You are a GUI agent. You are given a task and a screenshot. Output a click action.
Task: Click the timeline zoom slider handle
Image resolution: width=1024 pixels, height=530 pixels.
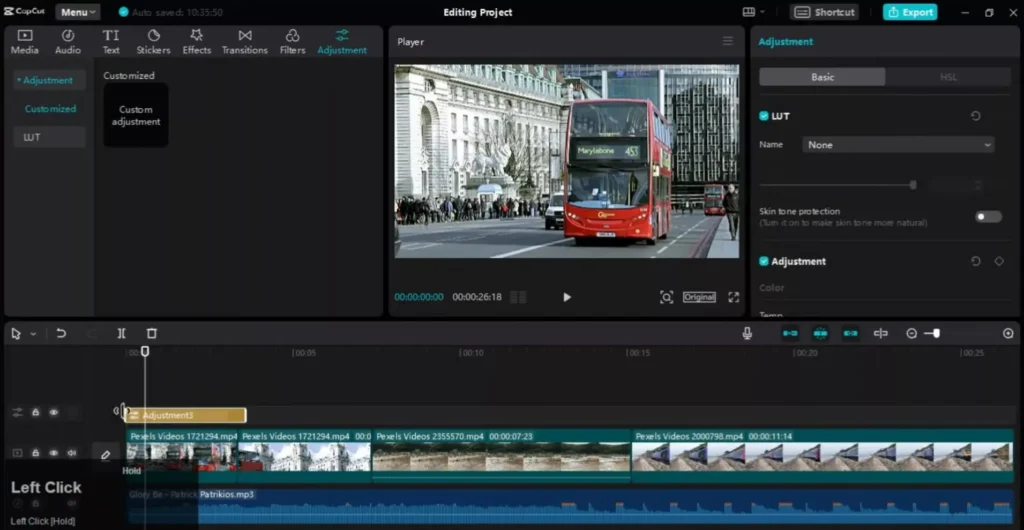click(x=936, y=334)
